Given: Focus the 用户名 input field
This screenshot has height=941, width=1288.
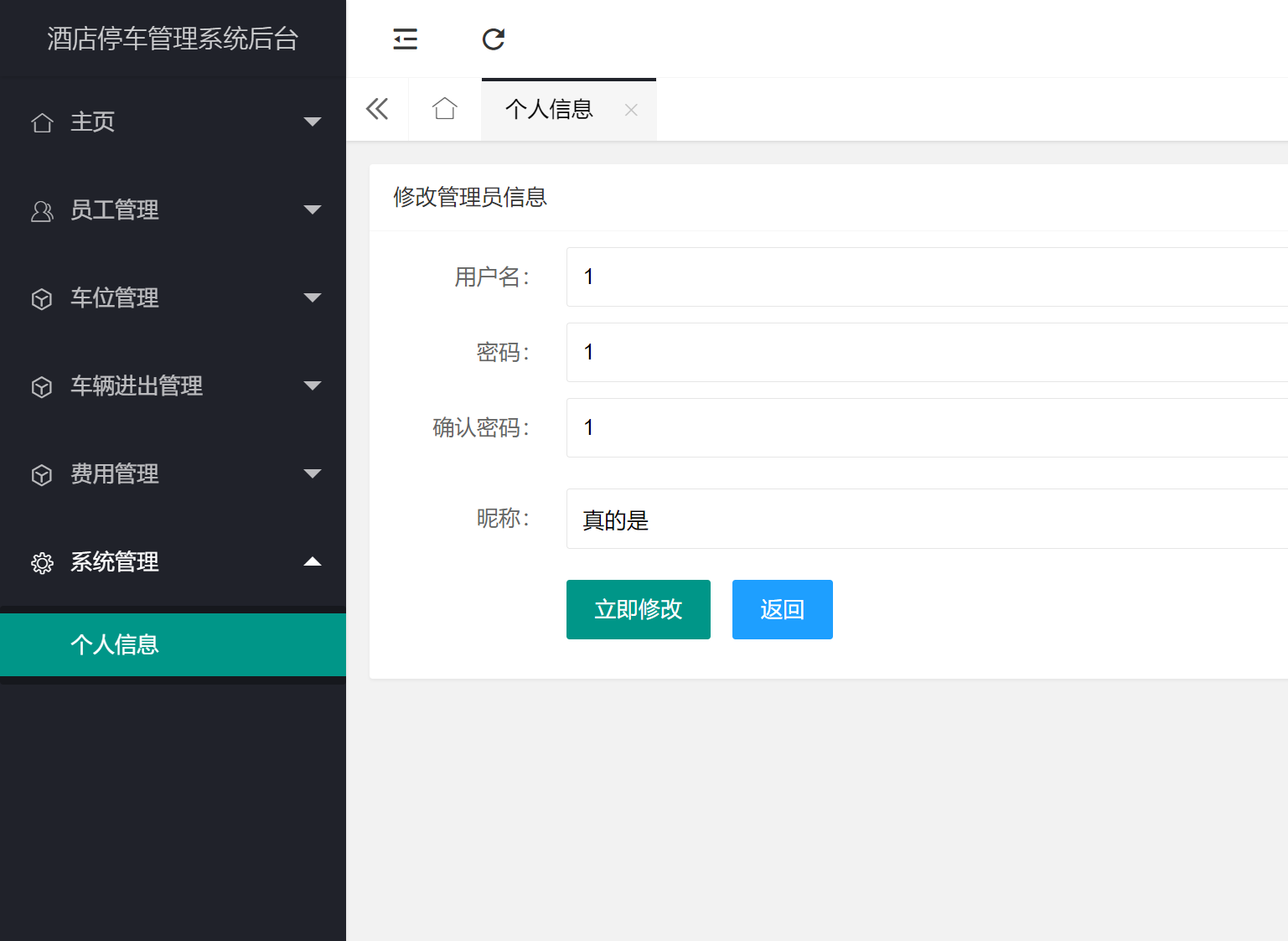Looking at the screenshot, I should [927, 277].
